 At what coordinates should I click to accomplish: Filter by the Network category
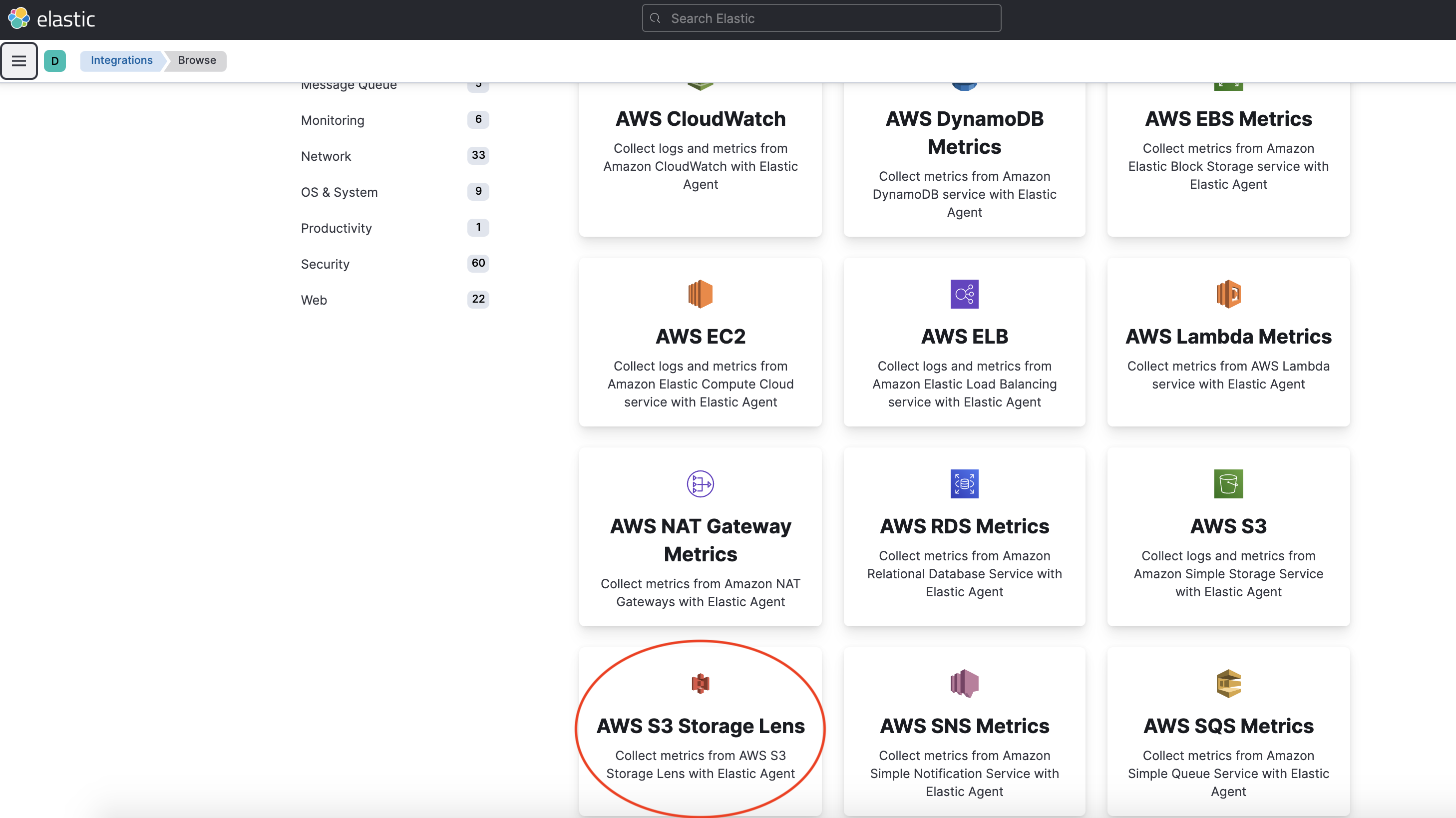click(x=326, y=156)
